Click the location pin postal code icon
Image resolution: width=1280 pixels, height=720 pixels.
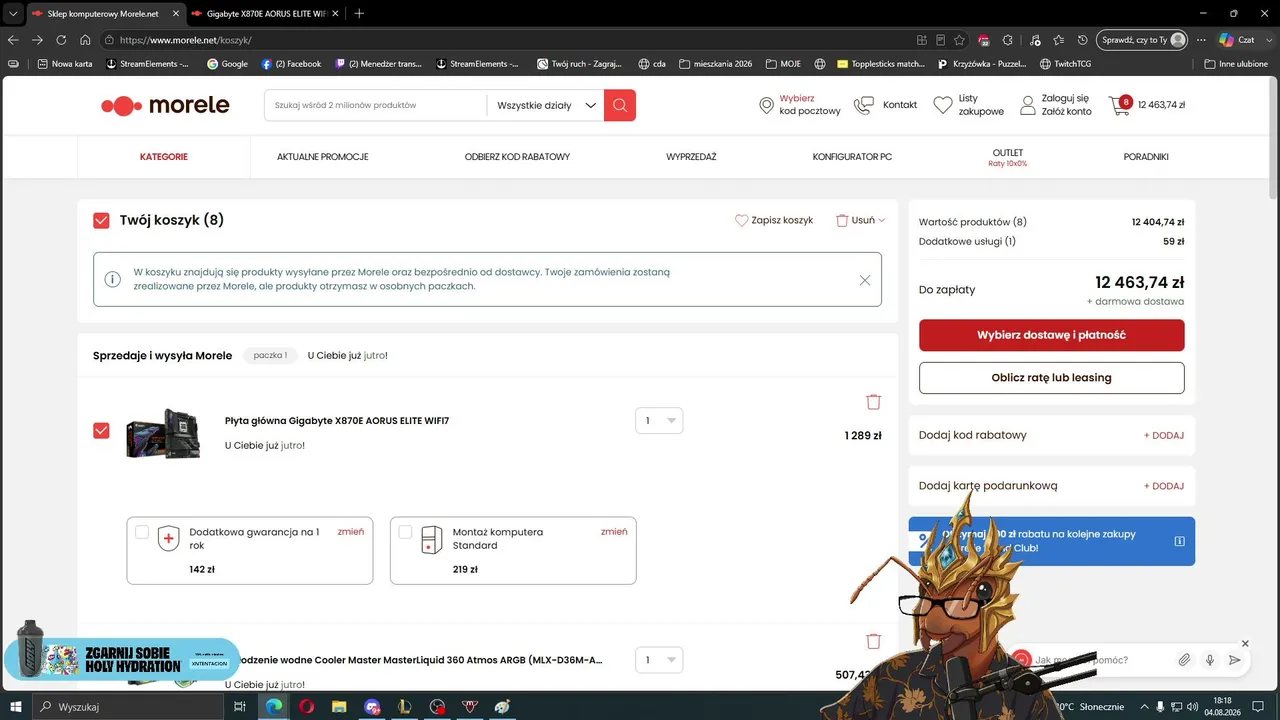point(766,105)
